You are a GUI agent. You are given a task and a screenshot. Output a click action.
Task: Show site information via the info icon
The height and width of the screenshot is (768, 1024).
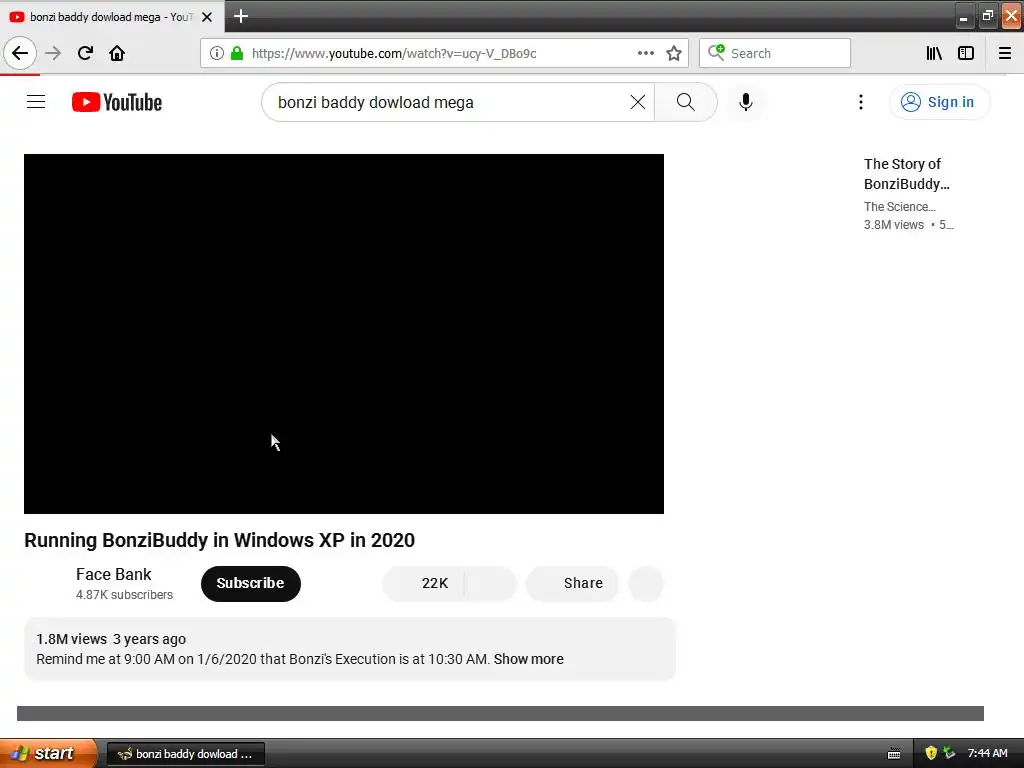[x=217, y=53]
